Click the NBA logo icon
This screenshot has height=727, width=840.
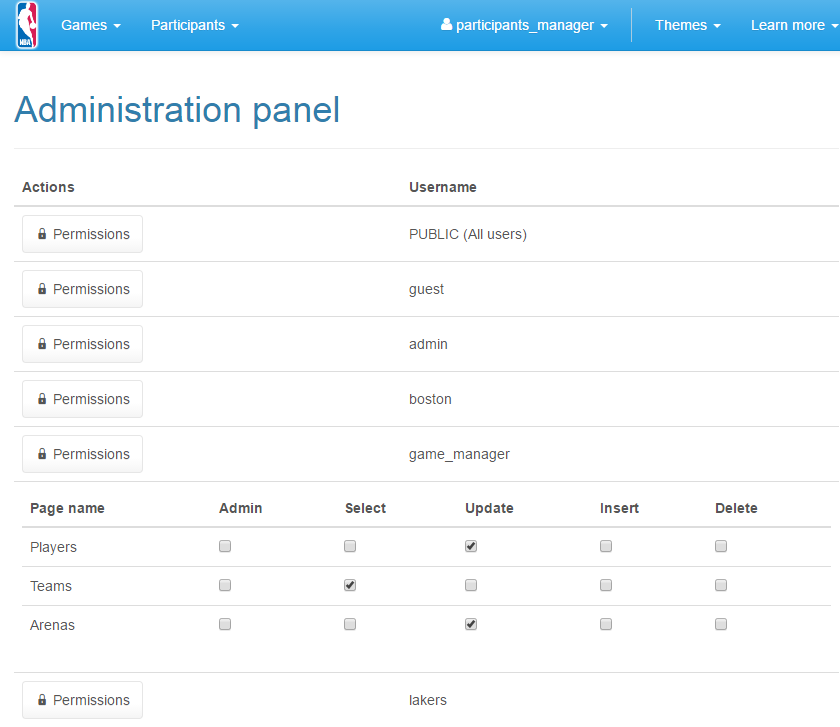(27, 25)
